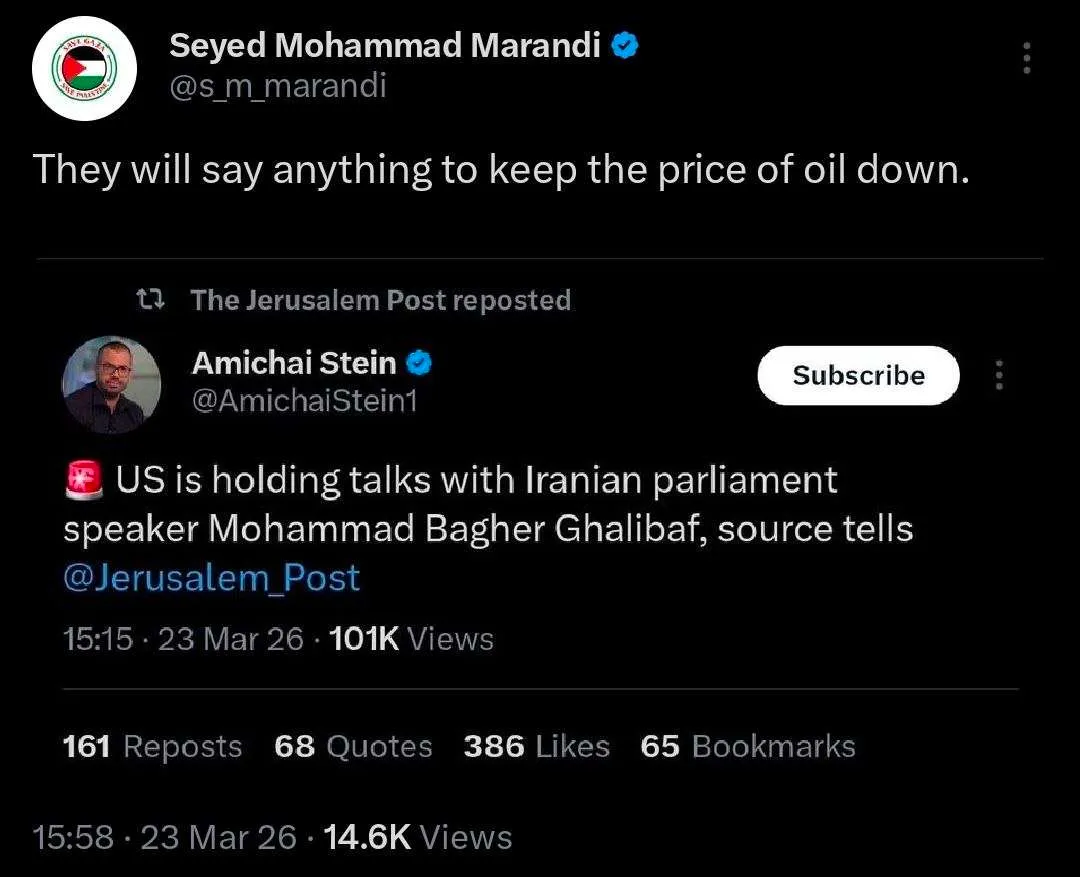Click Amichai Stein's verified checkmark
Viewport: 1080px width, 877px height.
tap(419, 364)
